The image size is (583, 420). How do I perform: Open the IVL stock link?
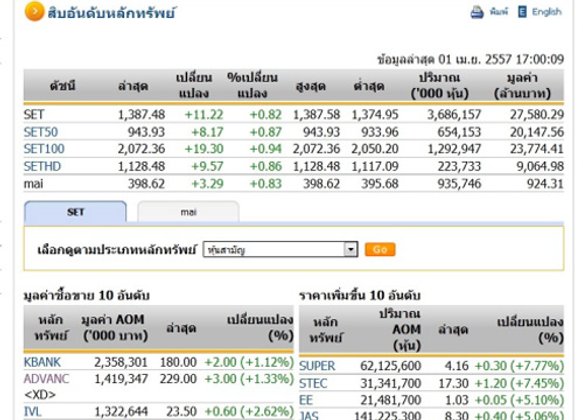(x=32, y=411)
